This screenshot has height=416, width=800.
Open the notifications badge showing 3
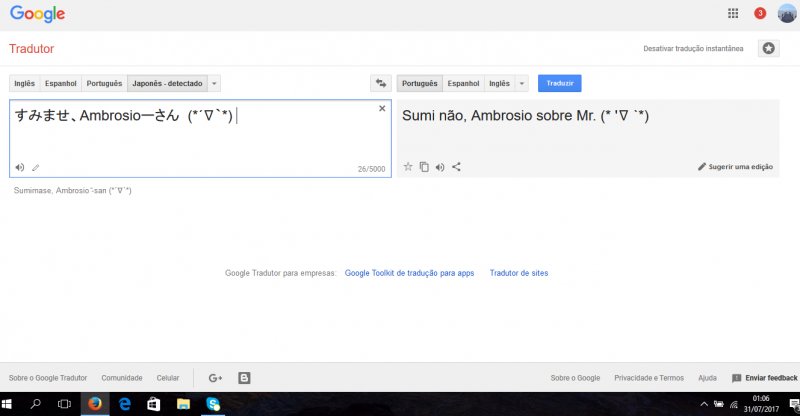[760, 13]
